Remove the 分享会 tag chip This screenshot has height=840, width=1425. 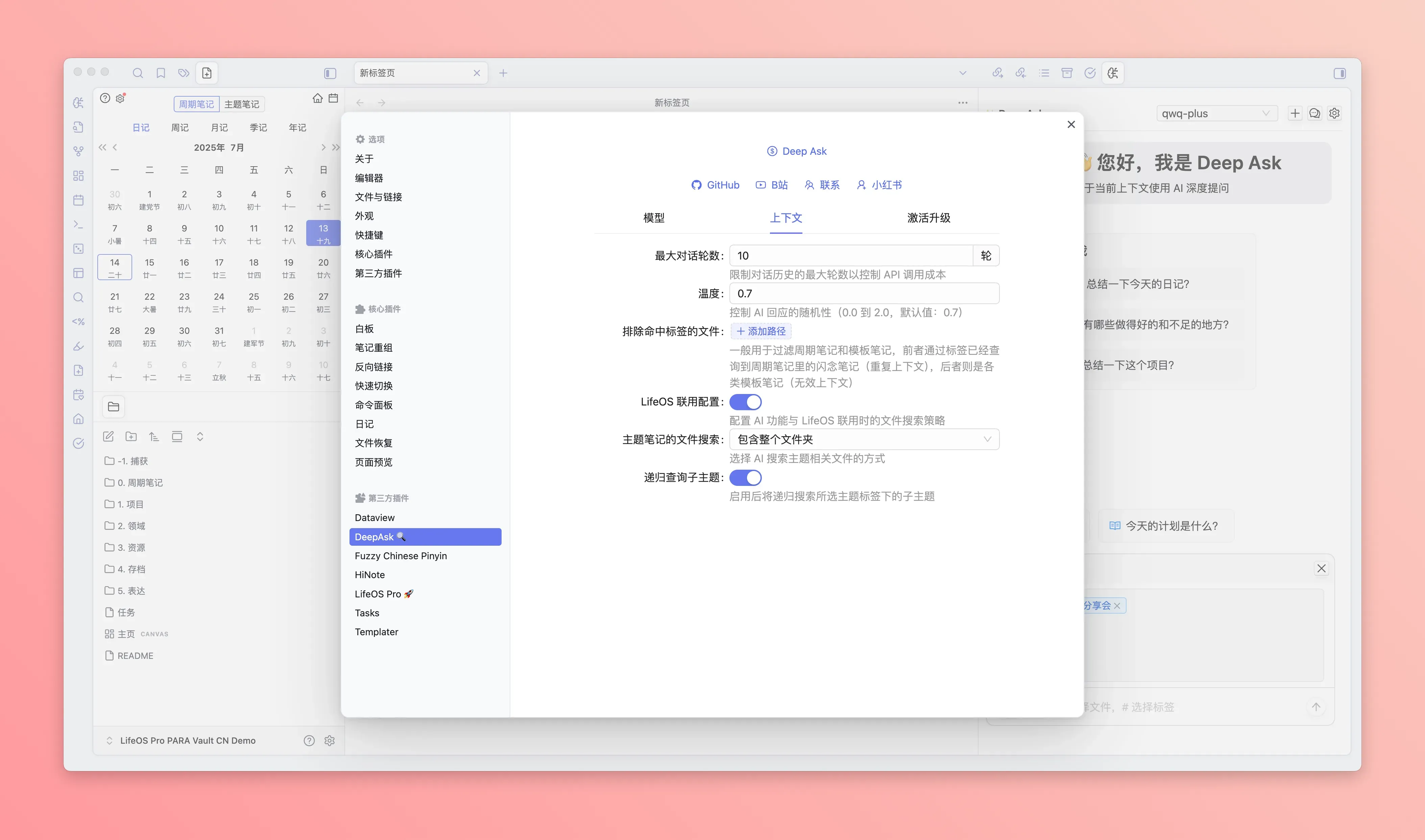pos(1117,606)
